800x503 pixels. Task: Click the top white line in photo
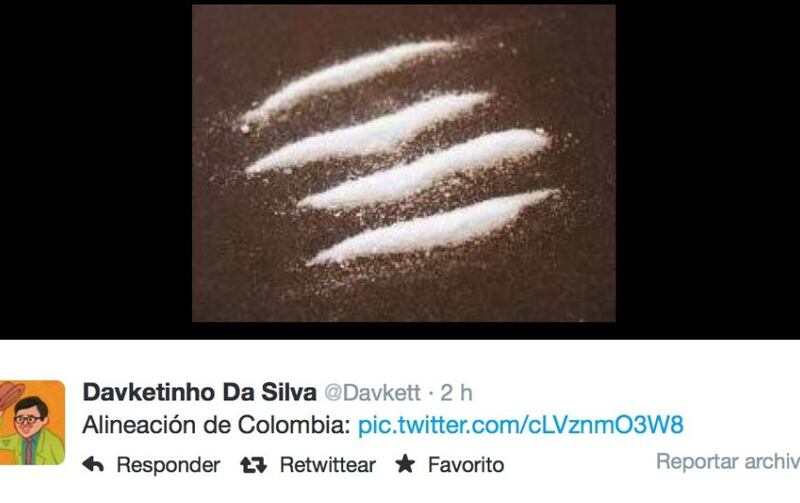tap(347, 82)
